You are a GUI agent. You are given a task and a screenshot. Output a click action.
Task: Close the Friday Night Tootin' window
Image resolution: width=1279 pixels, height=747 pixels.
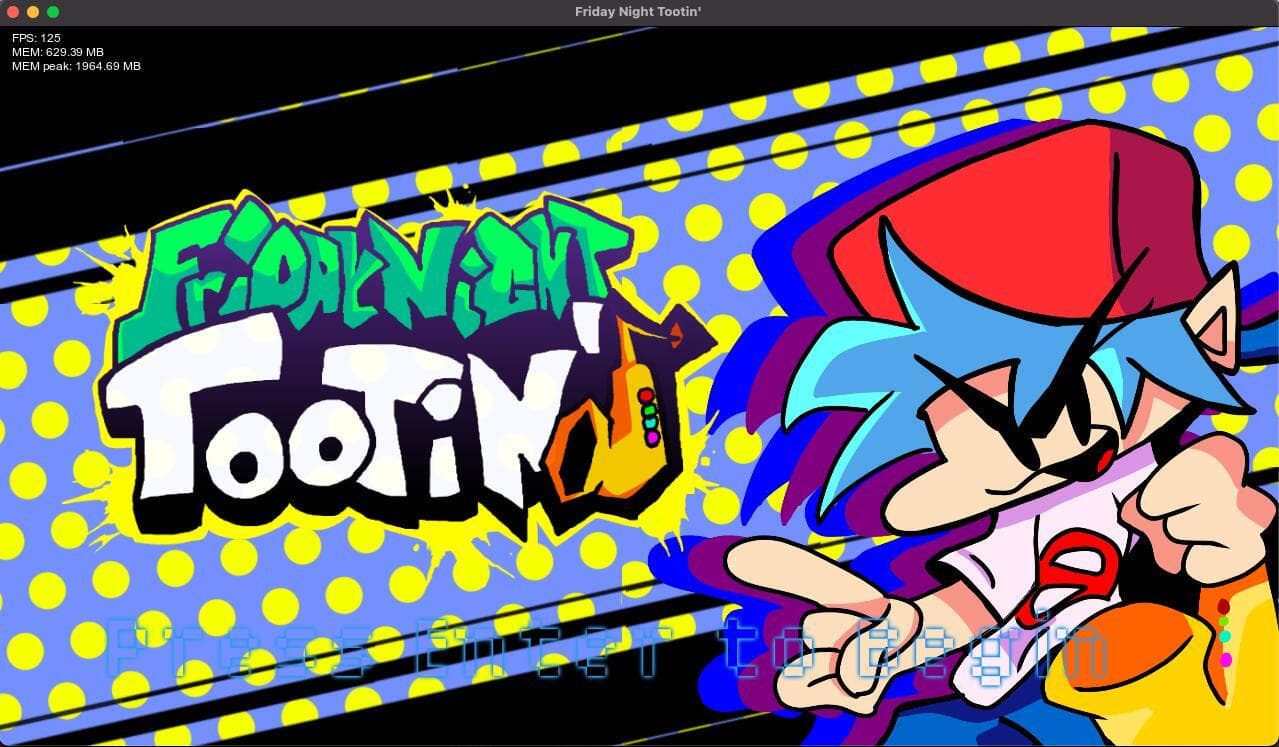click(13, 12)
